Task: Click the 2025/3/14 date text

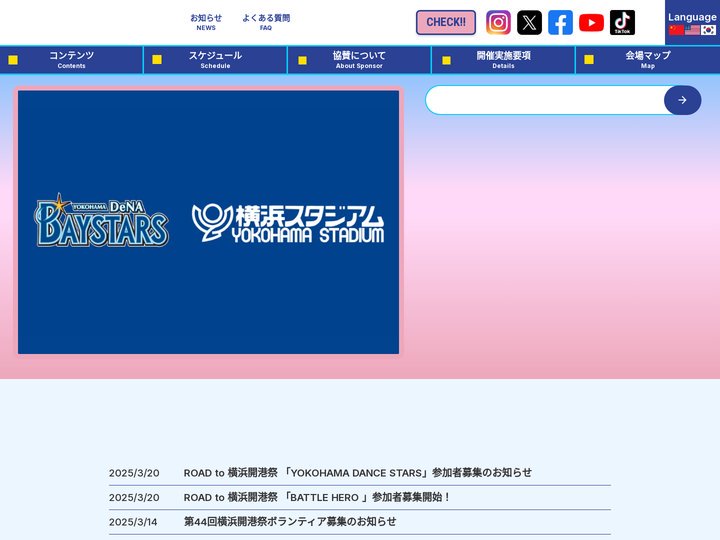Action: (x=133, y=522)
